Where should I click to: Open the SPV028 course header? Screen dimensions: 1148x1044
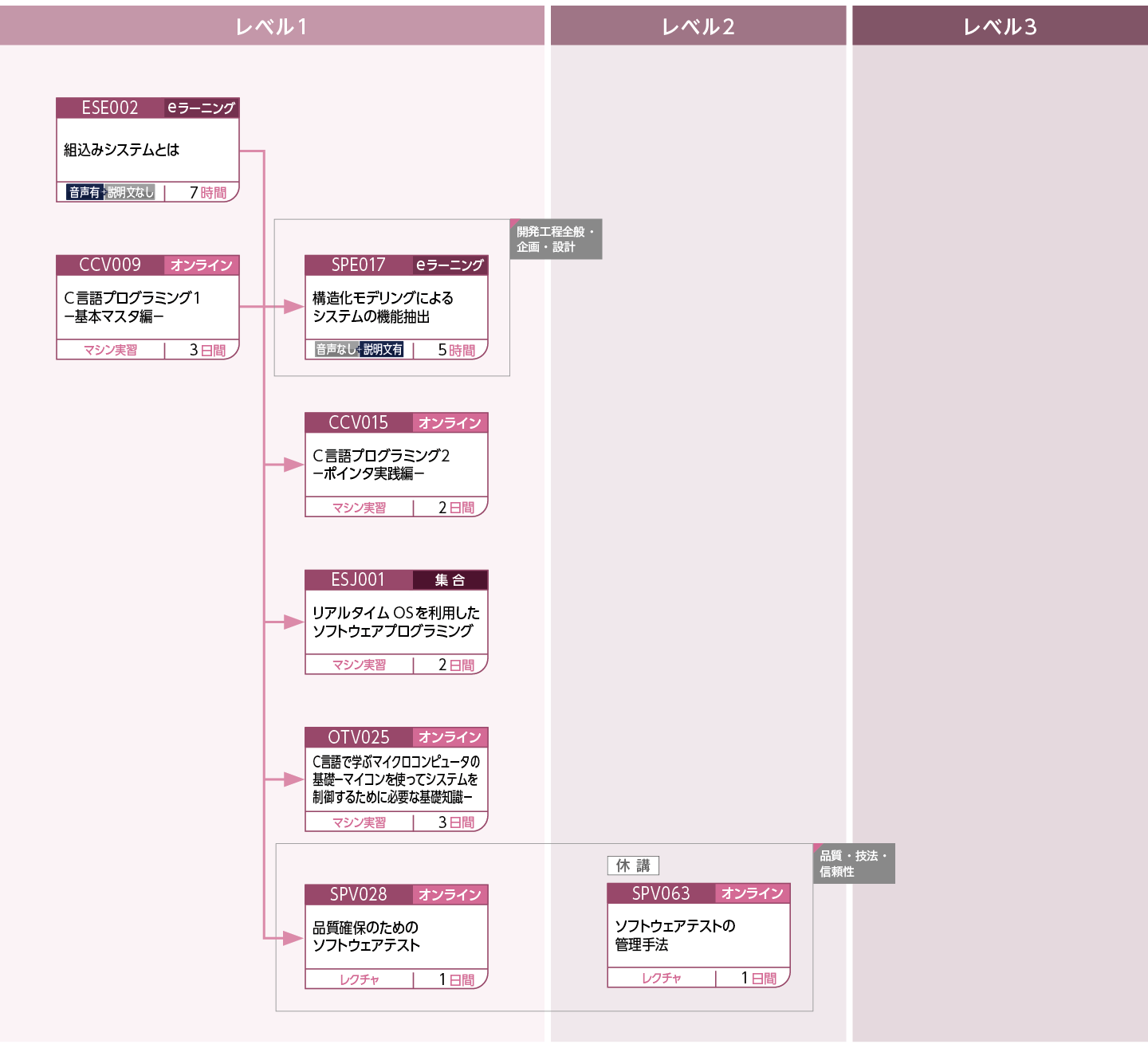coord(359,894)
